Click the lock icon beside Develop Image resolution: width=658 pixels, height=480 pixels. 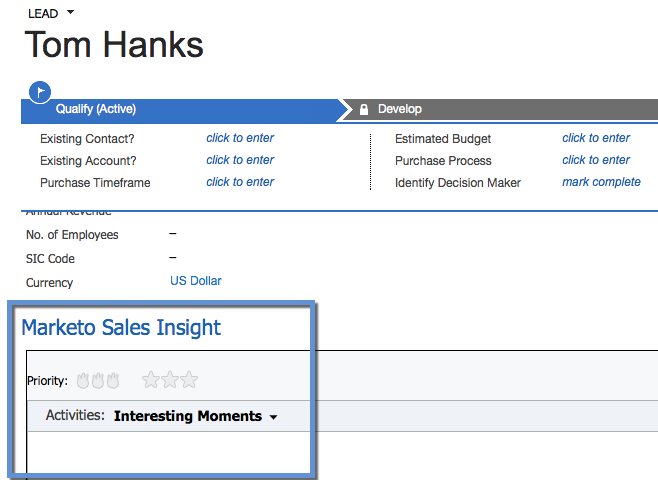[364, 109]
